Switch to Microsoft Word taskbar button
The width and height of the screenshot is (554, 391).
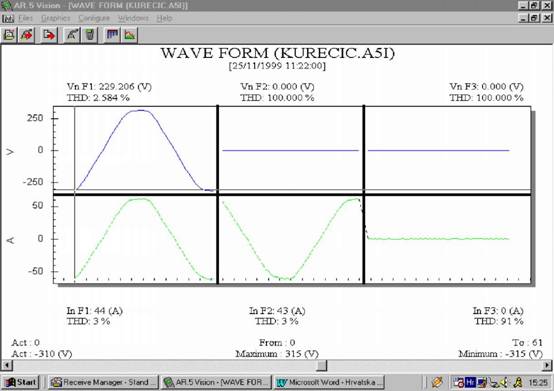coord(329,382)
